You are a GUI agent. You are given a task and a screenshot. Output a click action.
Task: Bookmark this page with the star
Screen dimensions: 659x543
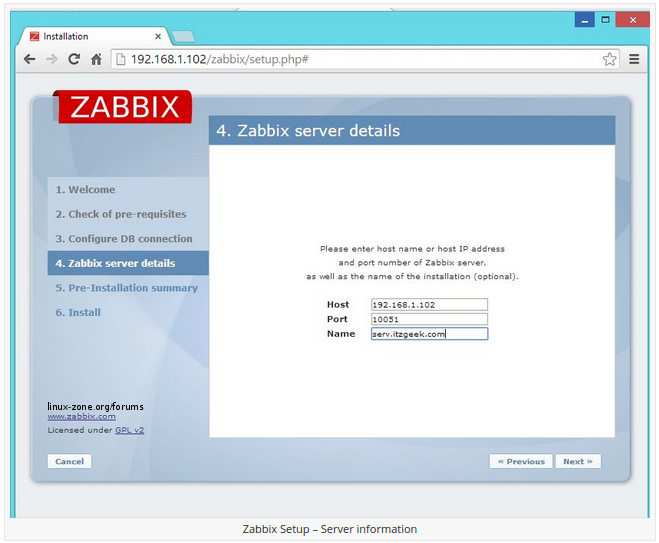(609, 60)
